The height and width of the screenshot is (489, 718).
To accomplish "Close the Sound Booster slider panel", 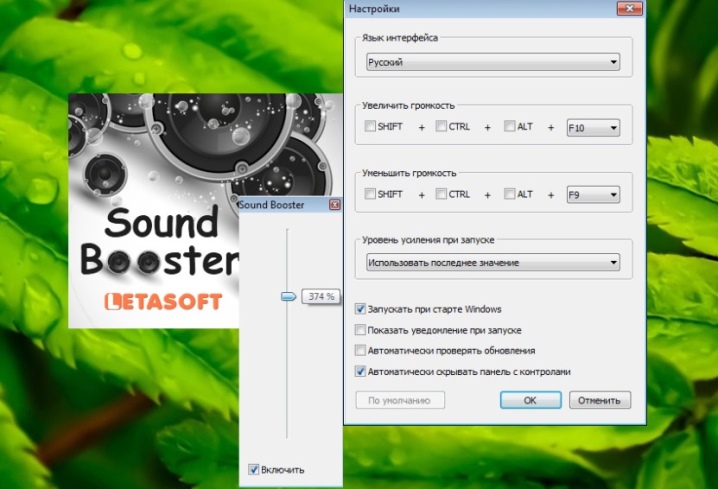I will [x=335, y=205].
